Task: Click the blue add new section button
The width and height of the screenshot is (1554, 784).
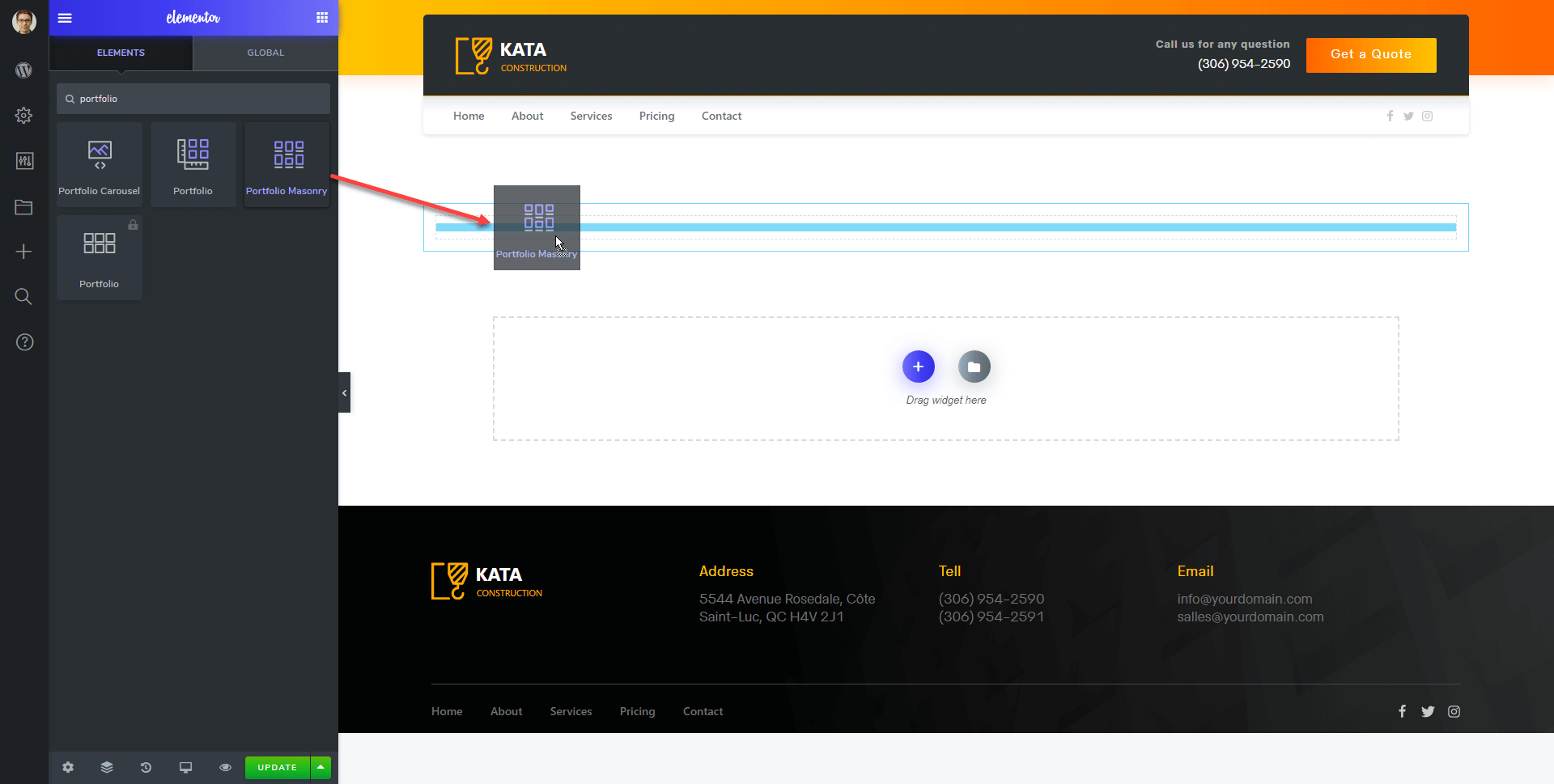Action: pyautogui.click(x=918, y=367)
